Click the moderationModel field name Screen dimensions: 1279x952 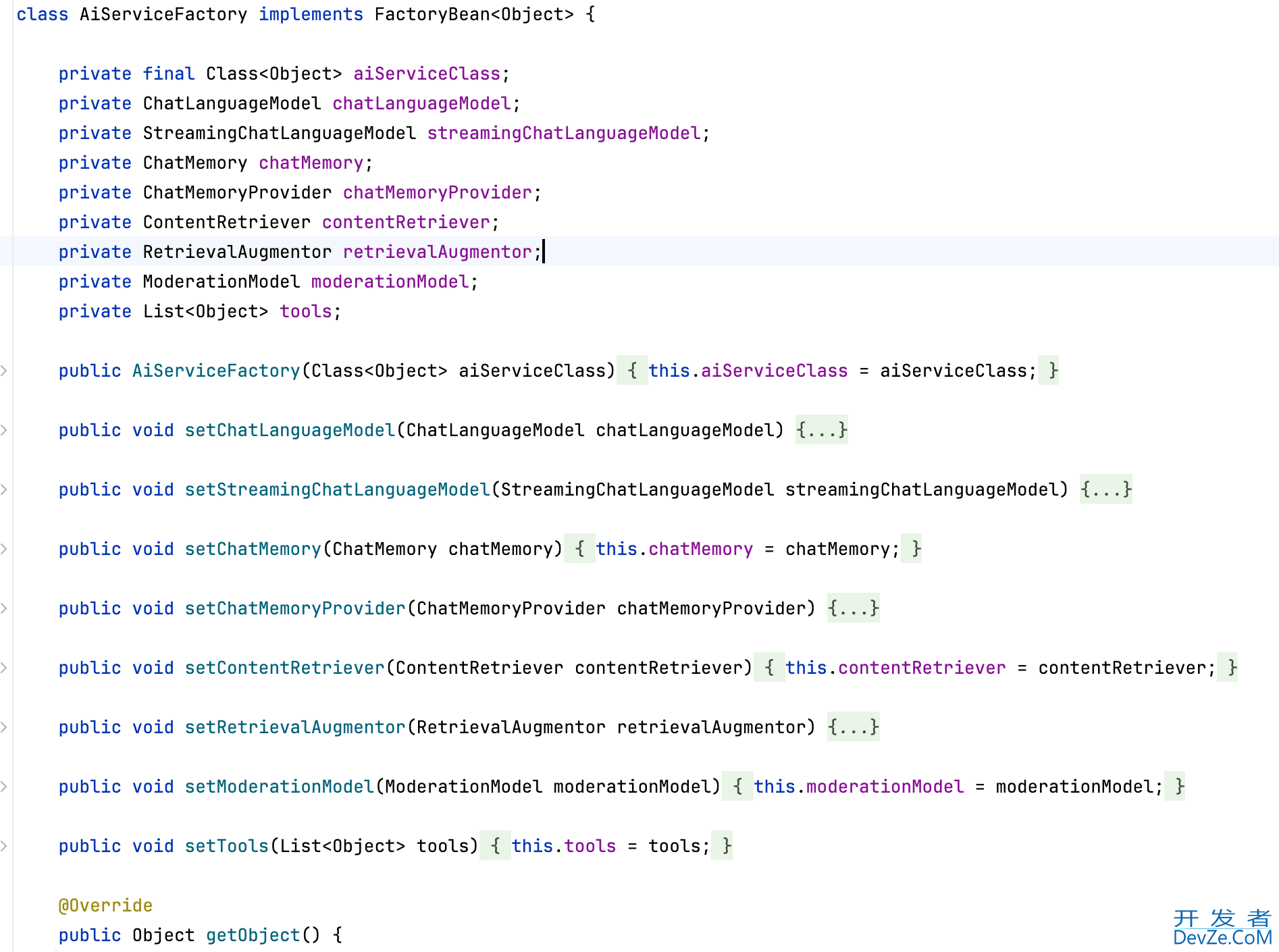[390, 282]
